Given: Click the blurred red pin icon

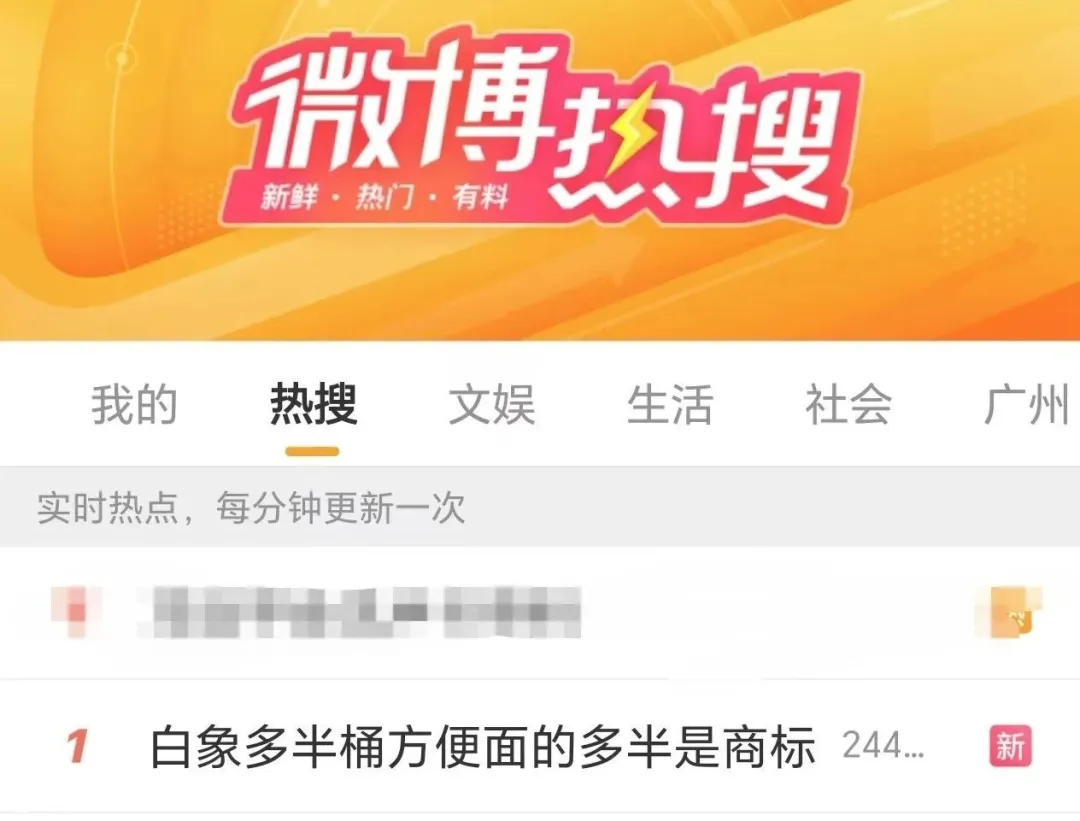Looking at the screenshot, I should (77, 612).
